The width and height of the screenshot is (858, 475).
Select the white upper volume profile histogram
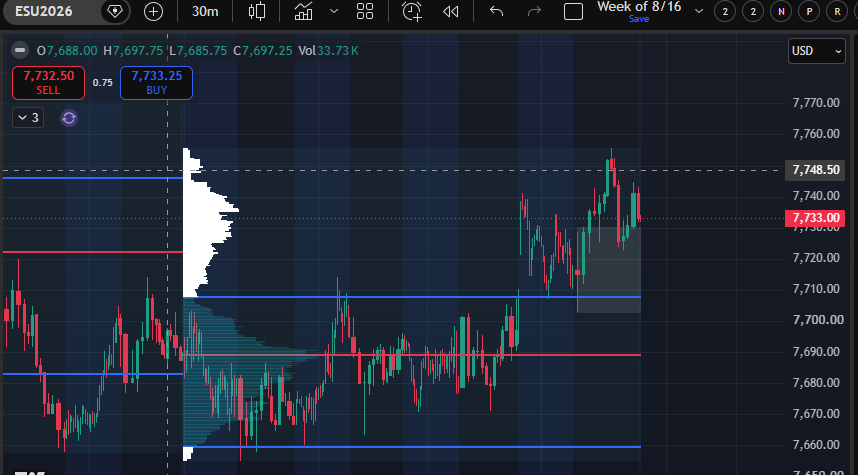tap(205, 224)
